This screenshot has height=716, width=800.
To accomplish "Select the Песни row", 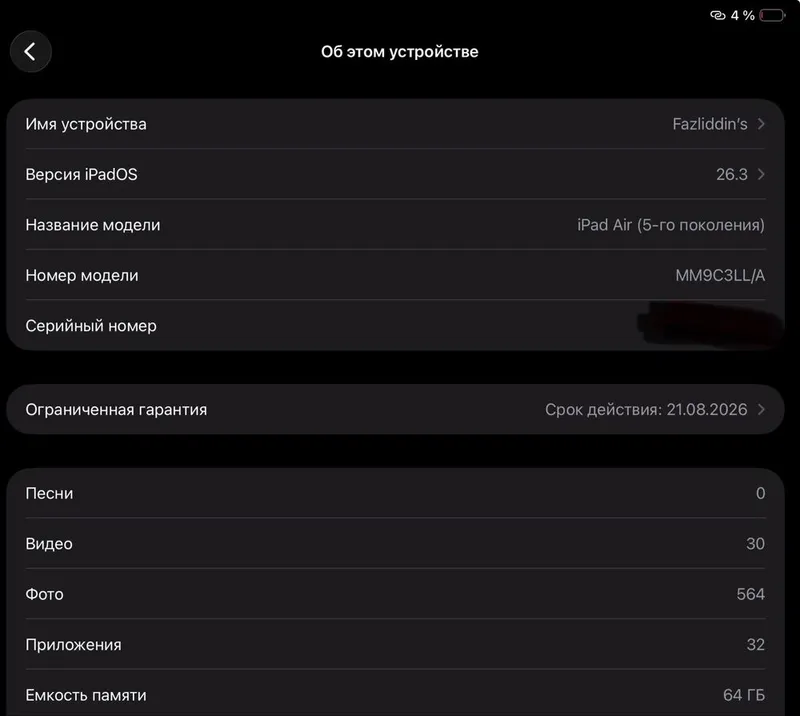I will pos(395,493).
